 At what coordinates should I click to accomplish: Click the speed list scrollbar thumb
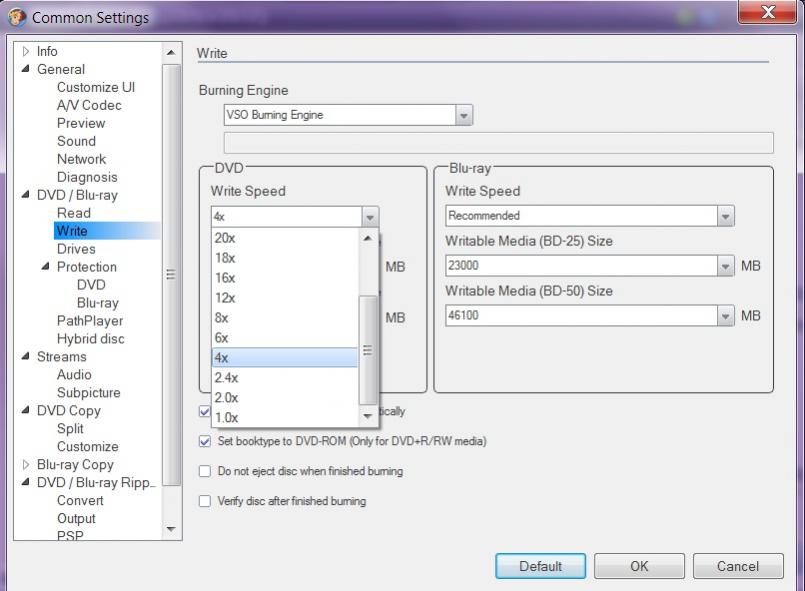click(x=368, y=350)
